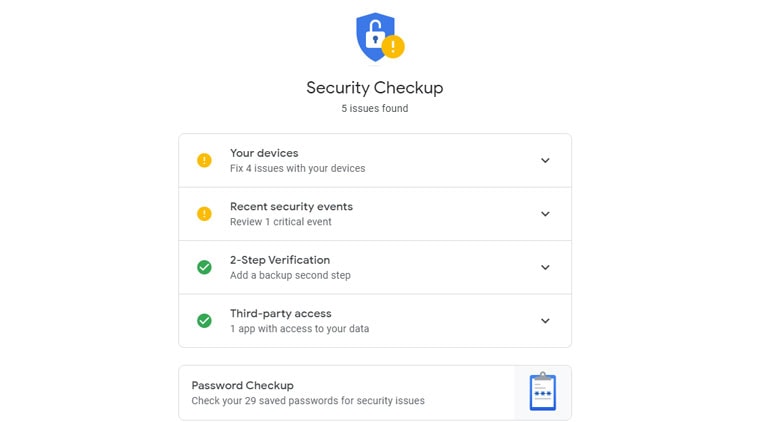This screenshot has height=422, width=759.
Task: Expand the Your devices section chevron
Action: (545, 160)
